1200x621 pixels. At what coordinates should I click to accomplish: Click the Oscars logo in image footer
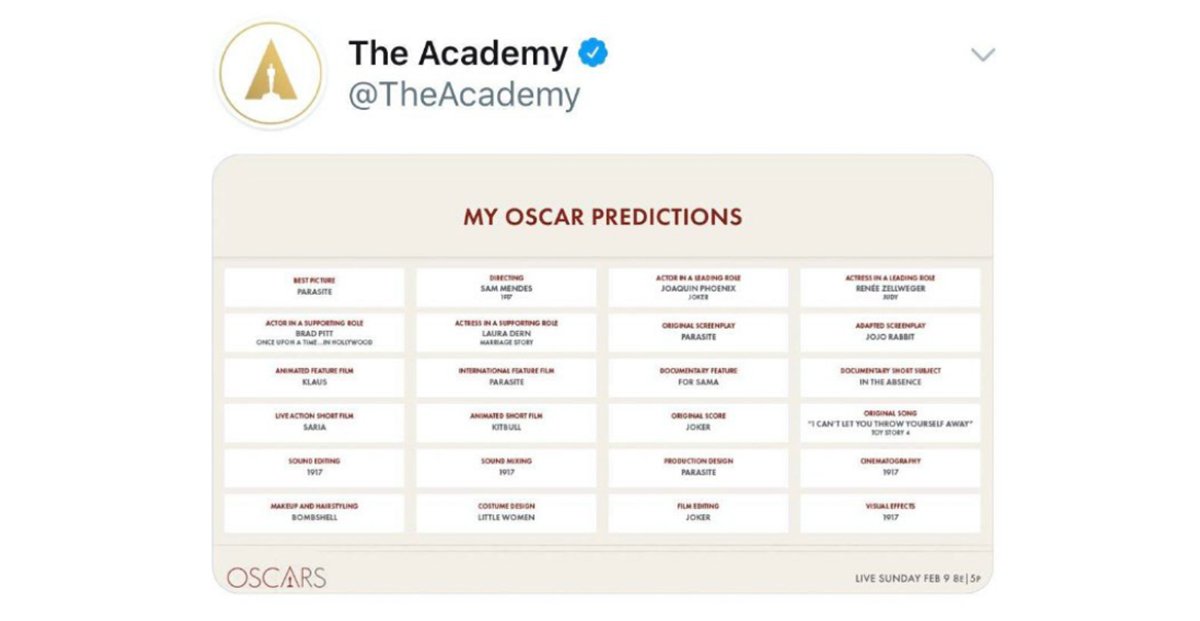click(x=276, y=577)
